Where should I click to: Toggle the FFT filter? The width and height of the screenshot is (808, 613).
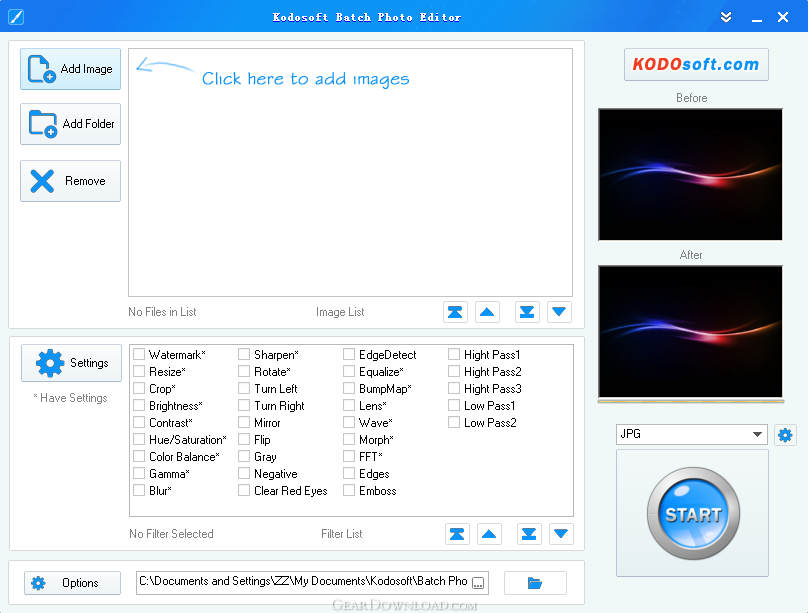click(349, 456)
